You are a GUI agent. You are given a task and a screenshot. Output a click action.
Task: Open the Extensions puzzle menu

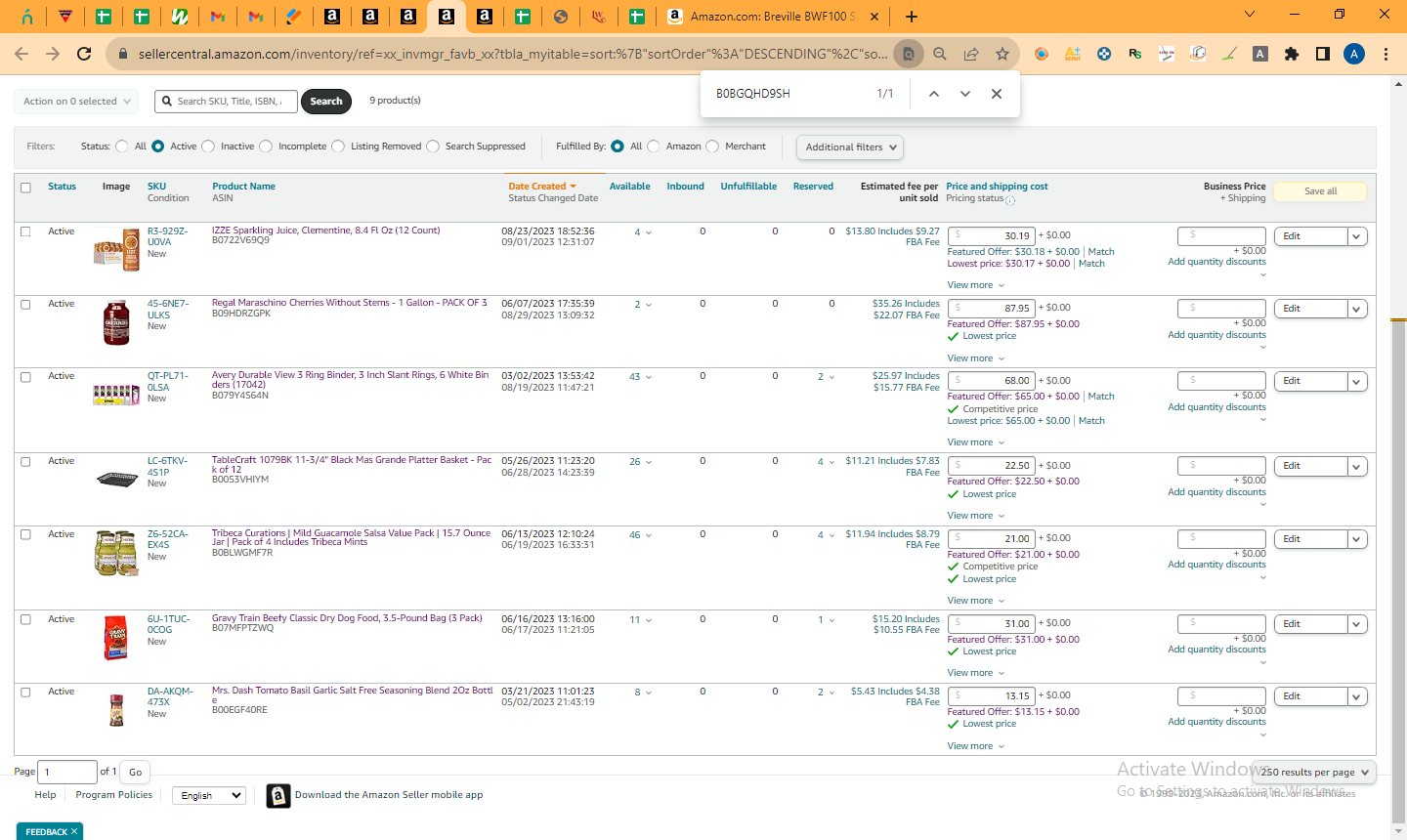coord(1292,54)
